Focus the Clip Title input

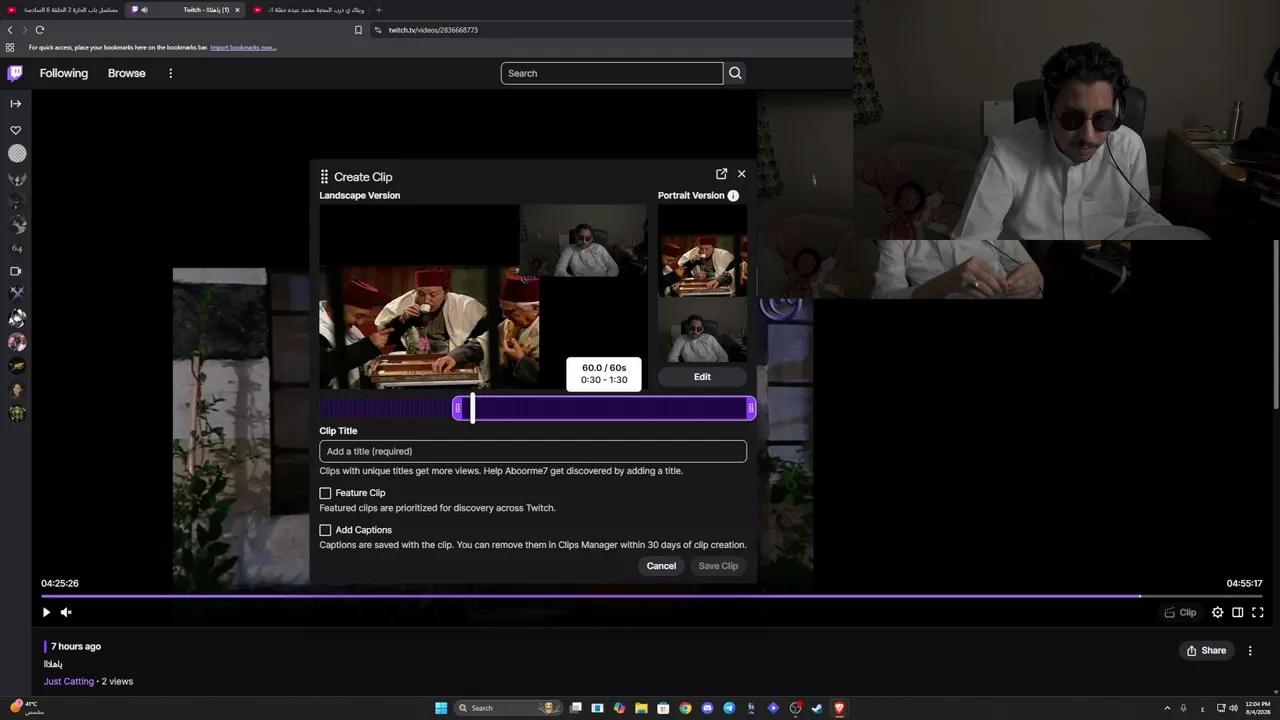pyautogui.click(x=533, y=451)
